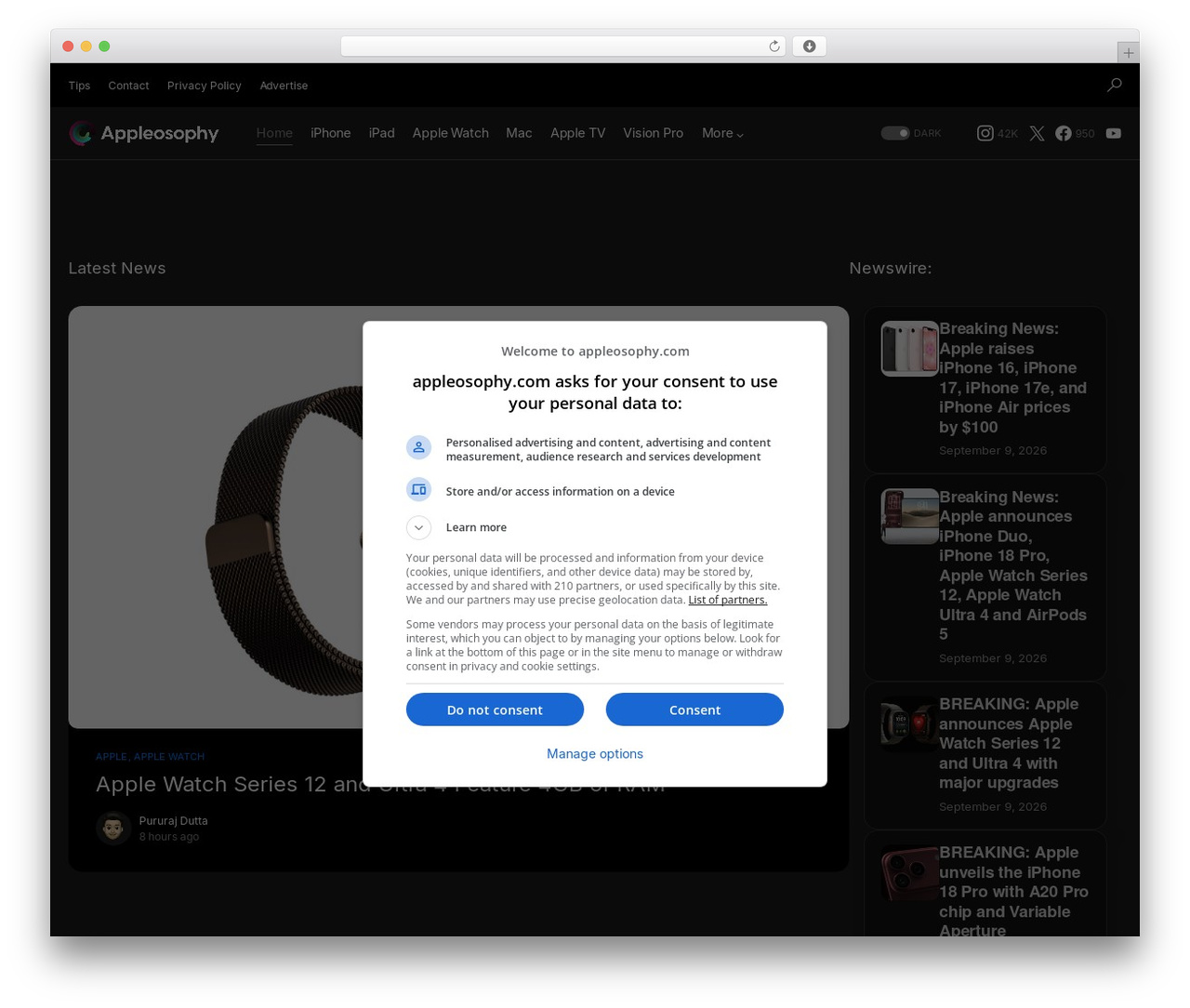Click the device storage icon
The width and height of the screenshot is (1190, 1008).
(418, 489)
